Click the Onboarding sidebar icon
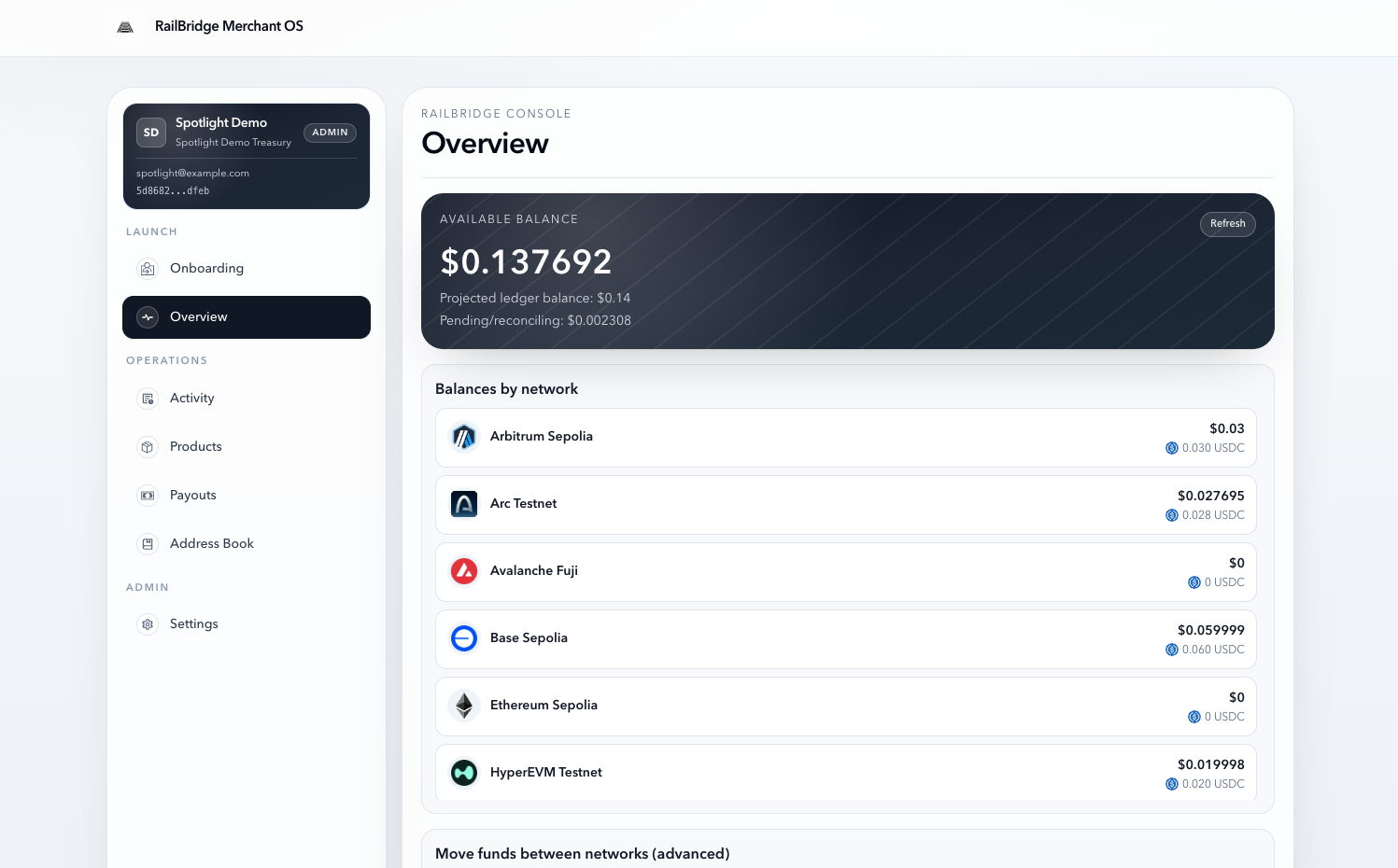 pyautogui.click(x=148, y=269)
